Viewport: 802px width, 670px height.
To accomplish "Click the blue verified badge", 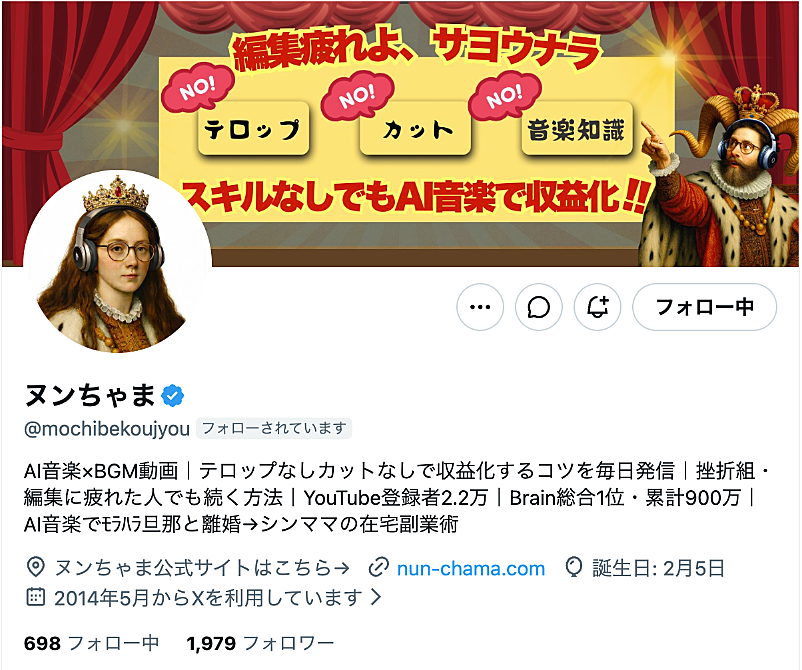I will [173, 396].
